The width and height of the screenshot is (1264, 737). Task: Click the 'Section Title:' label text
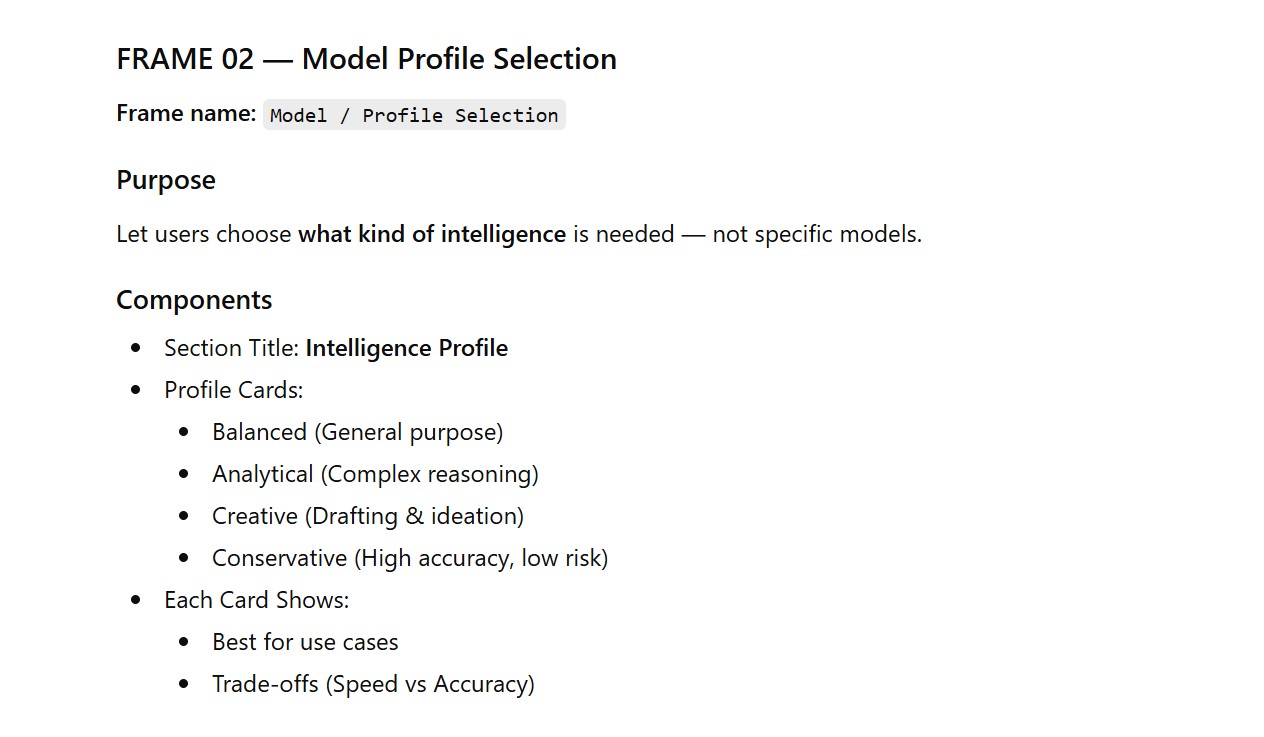click(x=232, y=348)
